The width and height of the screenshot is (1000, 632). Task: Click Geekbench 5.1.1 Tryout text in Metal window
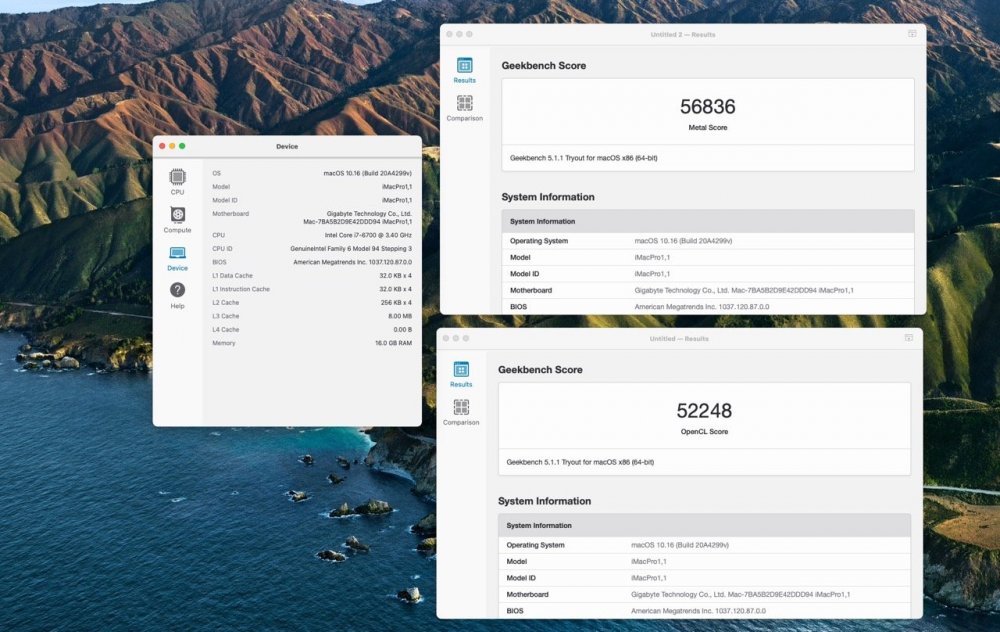584,158
